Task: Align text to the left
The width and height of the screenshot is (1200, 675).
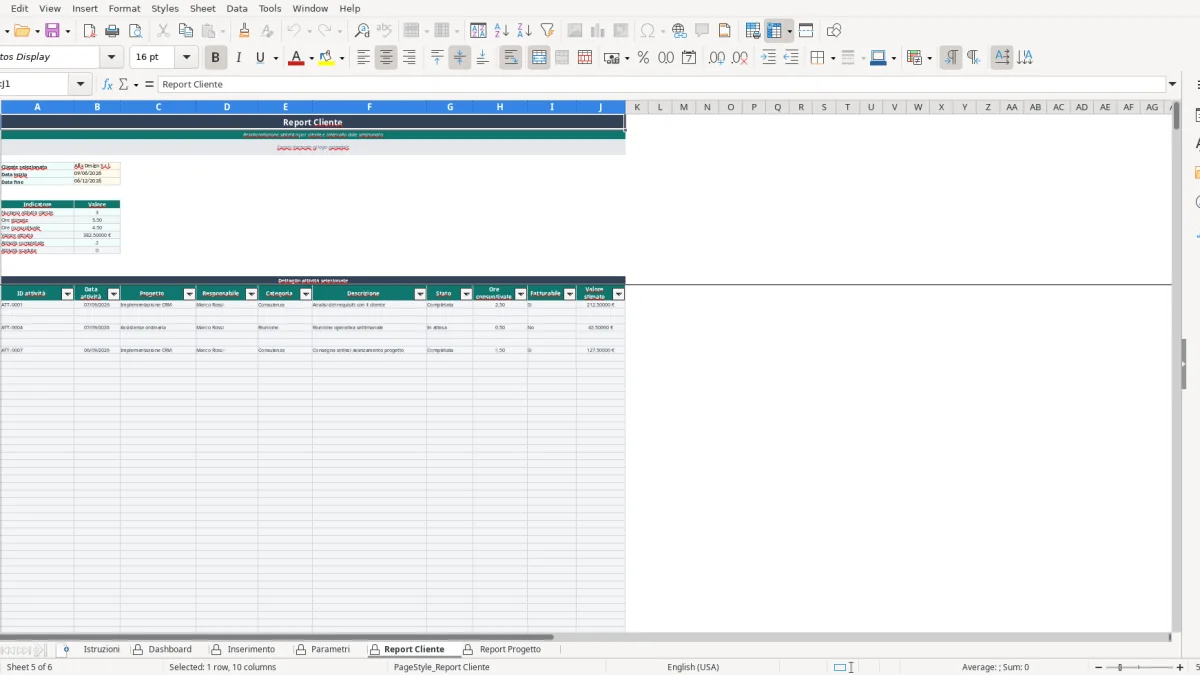Action: click(x=364, y=58)
